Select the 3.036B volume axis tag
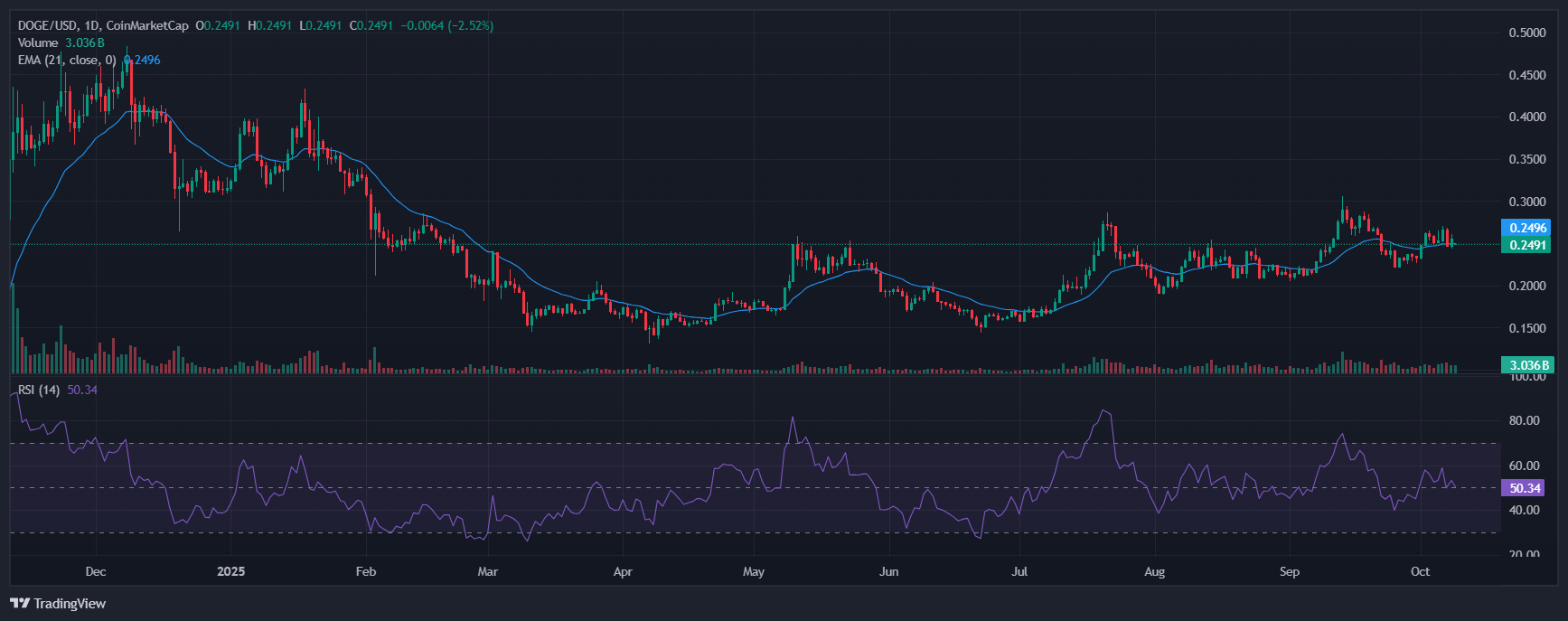Image resolution: width=1568 pixels, height=621 pixels. pos(1526,365)
